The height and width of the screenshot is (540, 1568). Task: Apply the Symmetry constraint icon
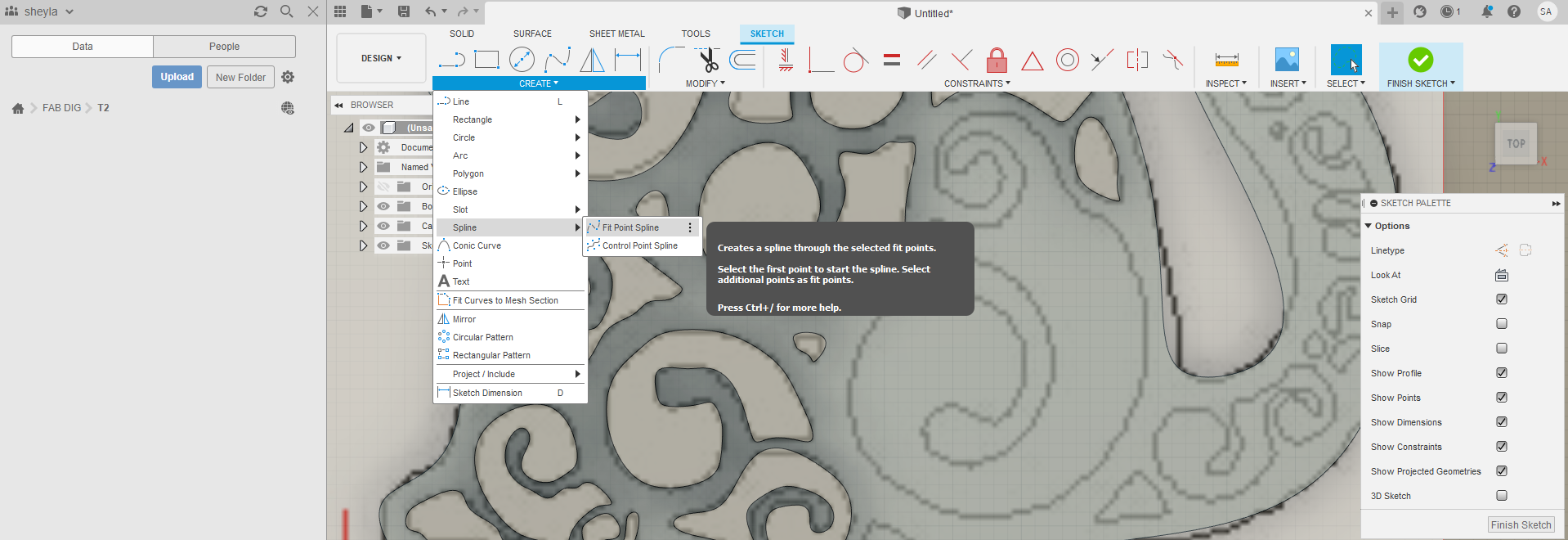tap(1137, 60)
